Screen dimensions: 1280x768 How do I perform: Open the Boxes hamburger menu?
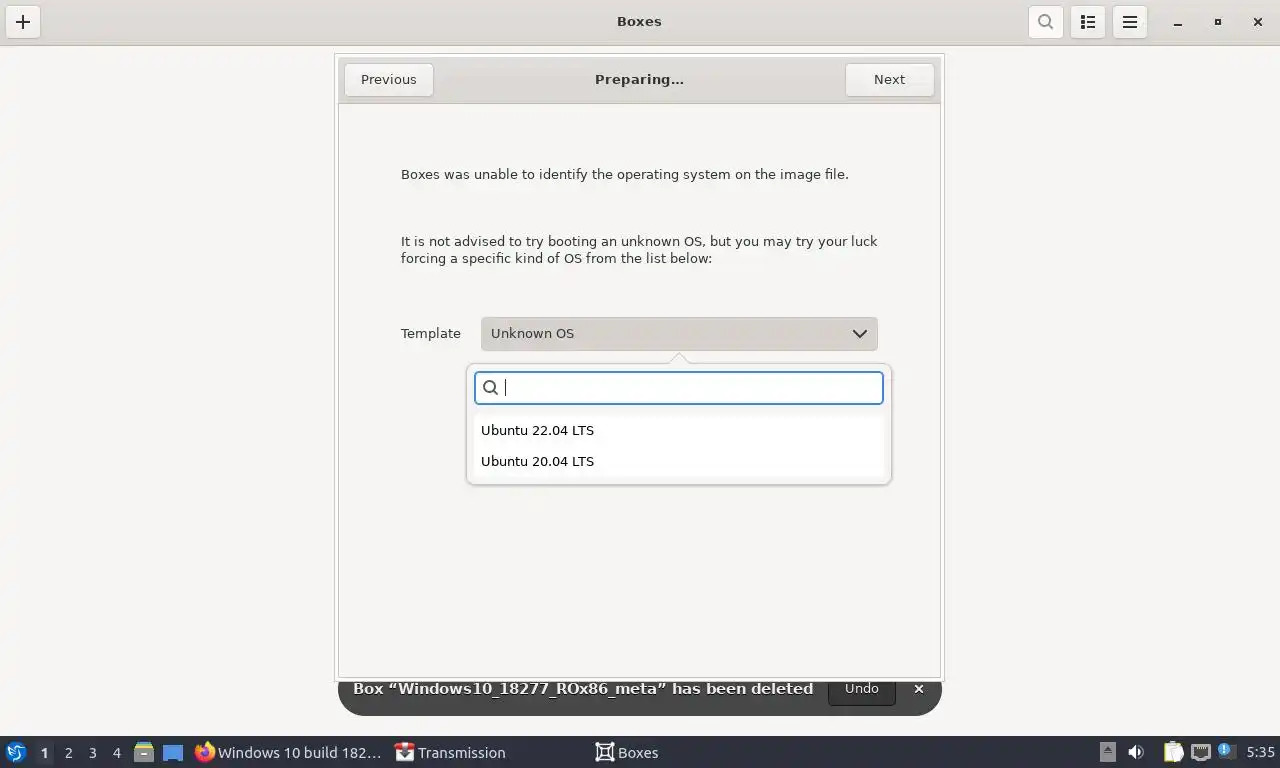click(x=1130, y=22)
